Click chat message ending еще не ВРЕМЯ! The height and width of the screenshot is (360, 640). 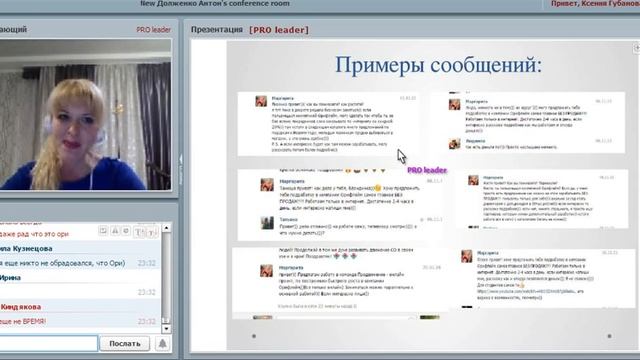coord(23,322)
